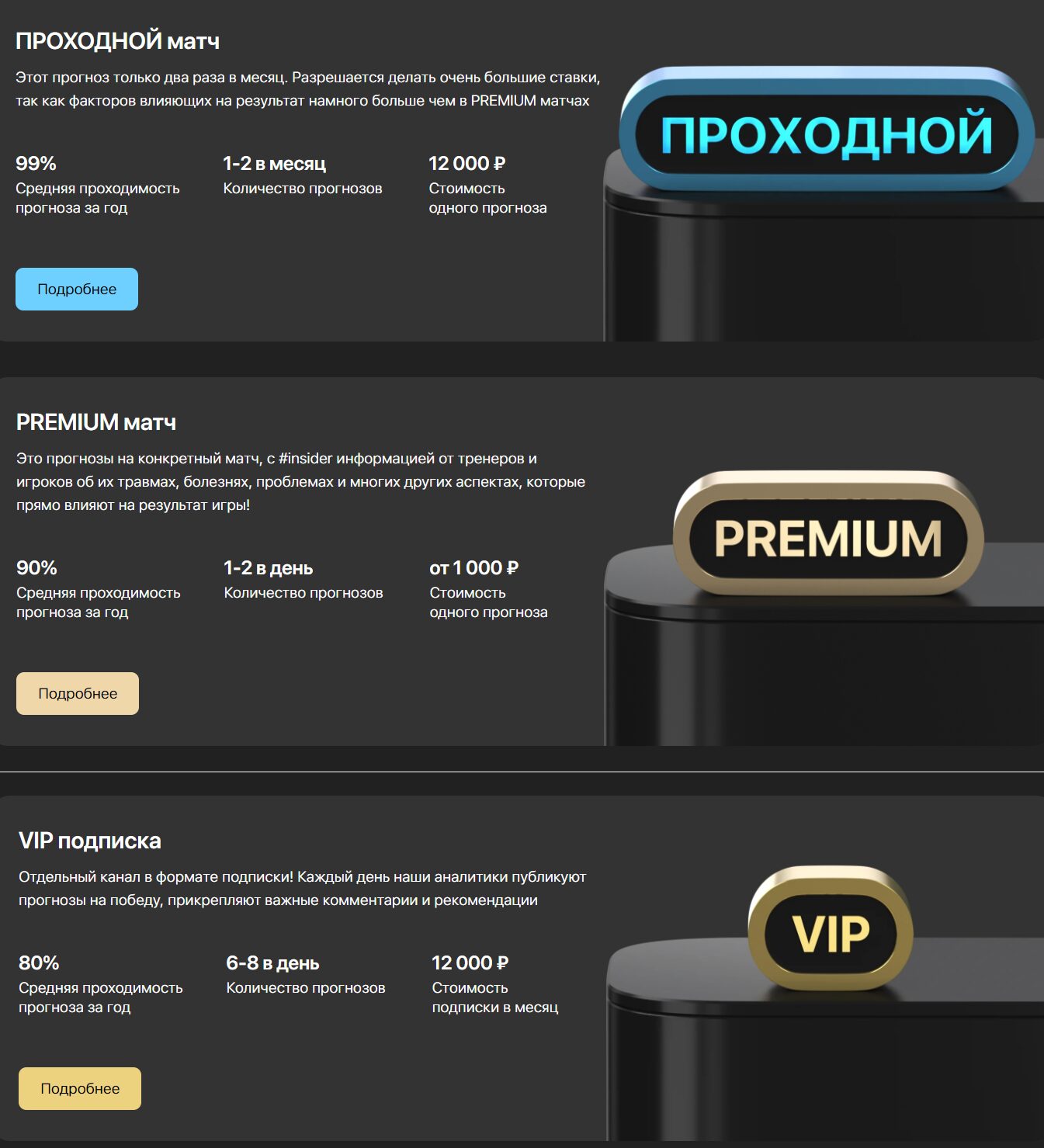The image size is (1044, 1148).
Task: Click the от 1 000 ₽ price
Action: click(473, 568)
